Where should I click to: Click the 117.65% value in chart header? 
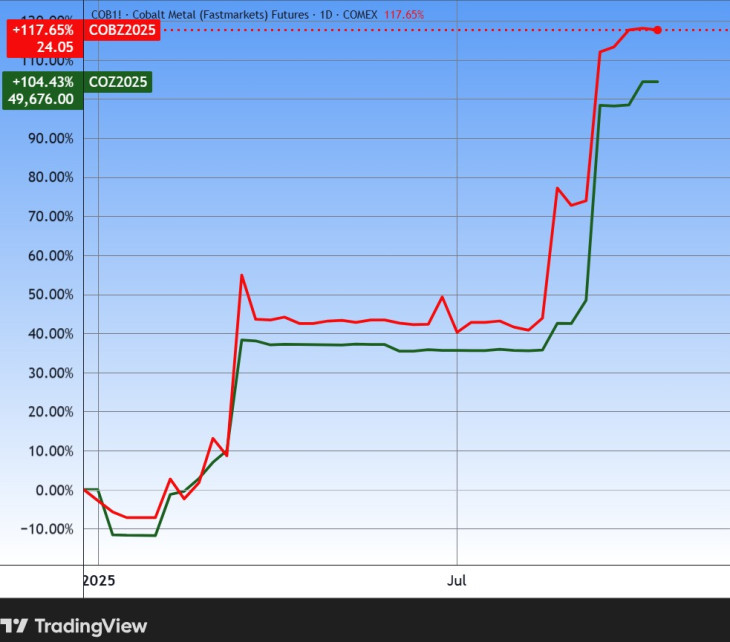pos(404,15)
